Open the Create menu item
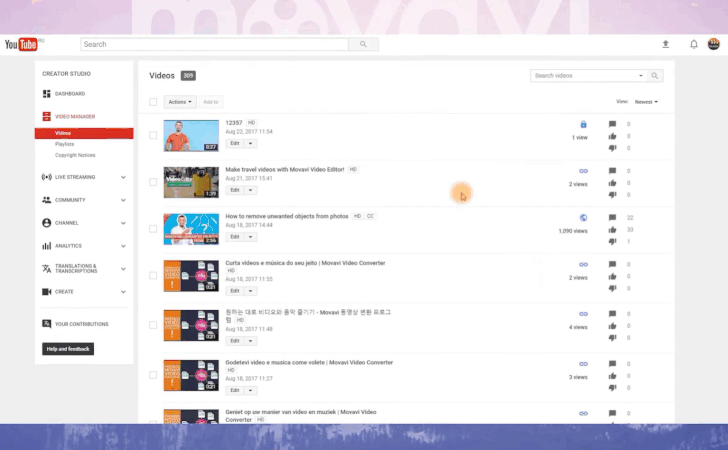 tap(64, 292)
